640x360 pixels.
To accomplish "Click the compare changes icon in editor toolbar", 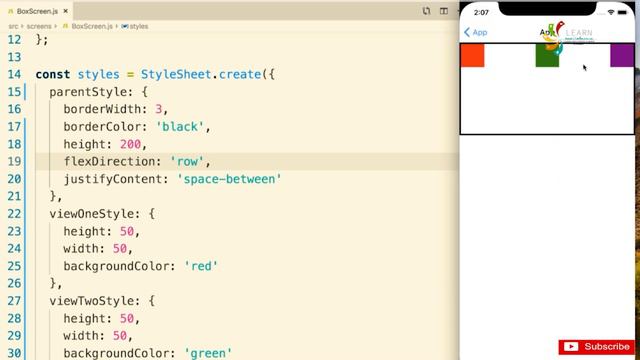I will pos(426,11).
